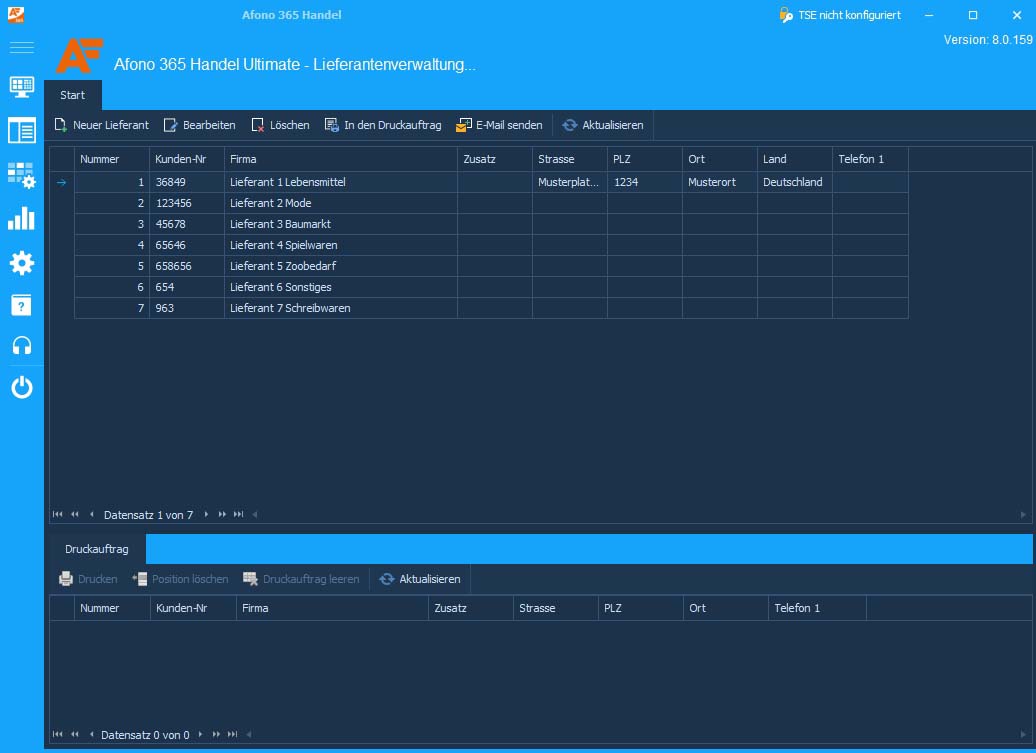Screen dimensions: 1036x753
Task: Select row Lieferant 3 Baumarkt
Action: click(491, 224)
